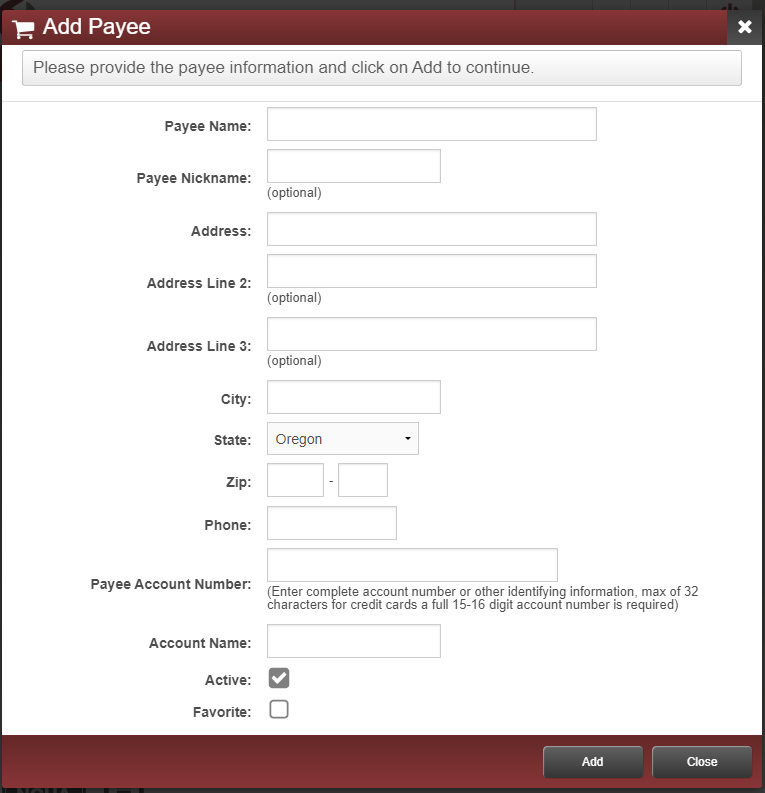Enable the Favorite checkbox
Image resolution: width=765 pixels, height=793 pixels.
279,710
